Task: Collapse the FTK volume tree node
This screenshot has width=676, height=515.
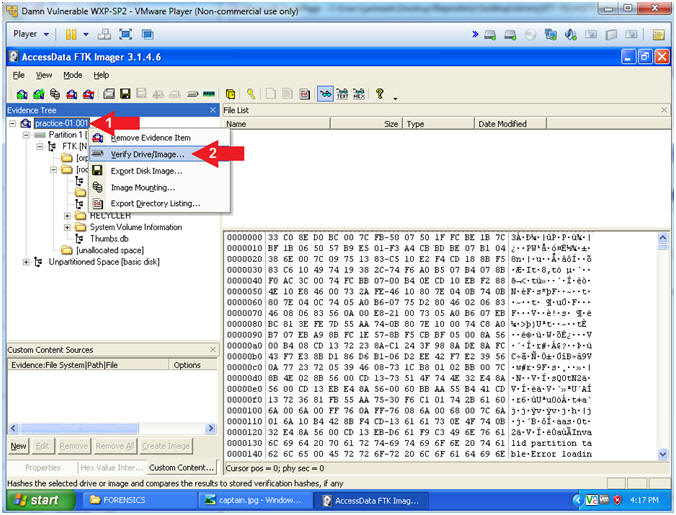Action: point(40,147)
